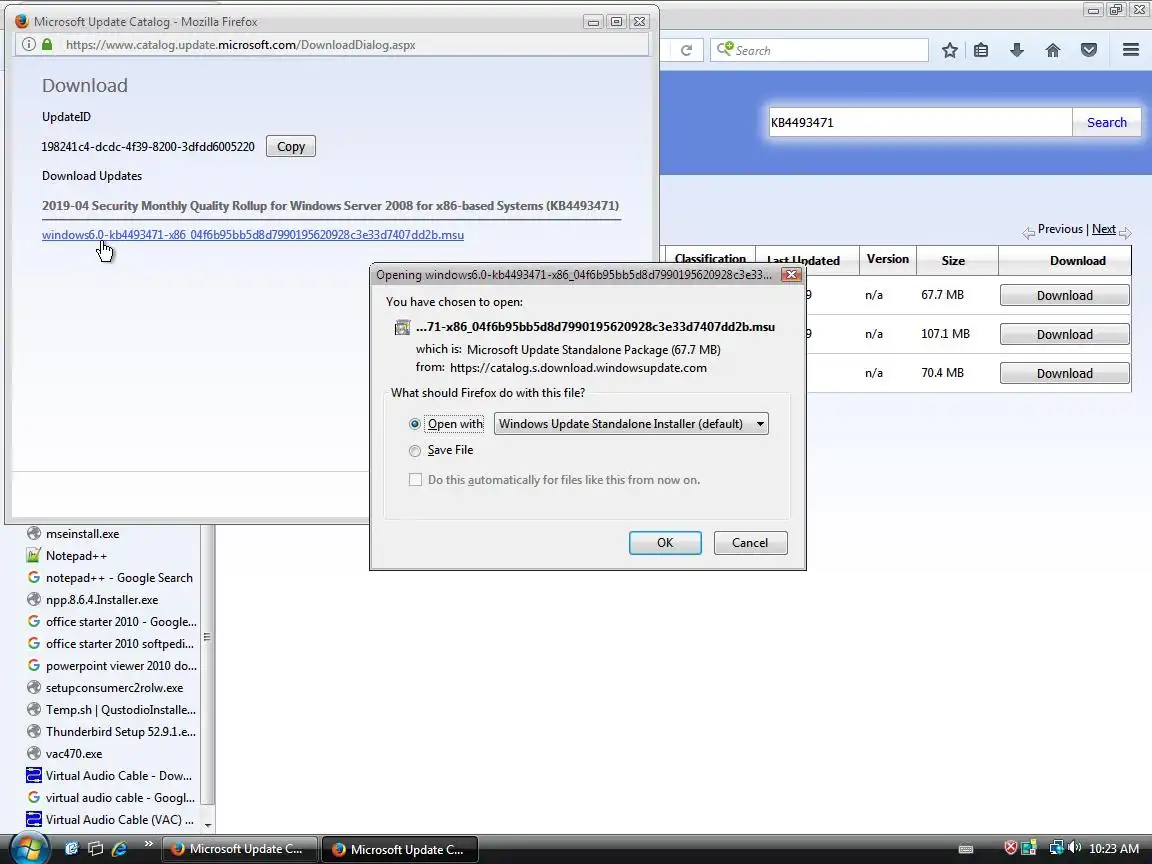Click Cancel in the Opening dialog

click(x=750, y=543)
